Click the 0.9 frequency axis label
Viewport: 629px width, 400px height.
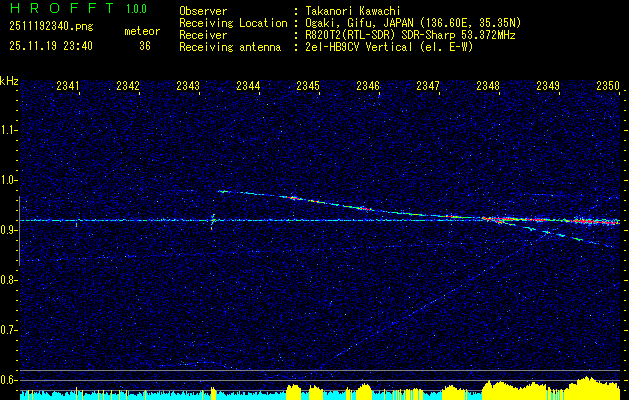pyautogui.click(x=7, y=230)
